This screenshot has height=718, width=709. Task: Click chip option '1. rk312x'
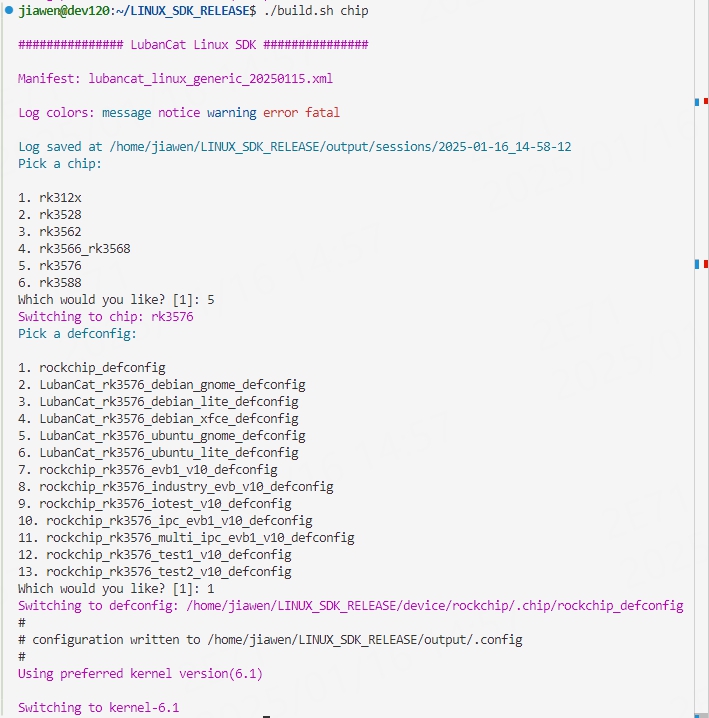50,198
